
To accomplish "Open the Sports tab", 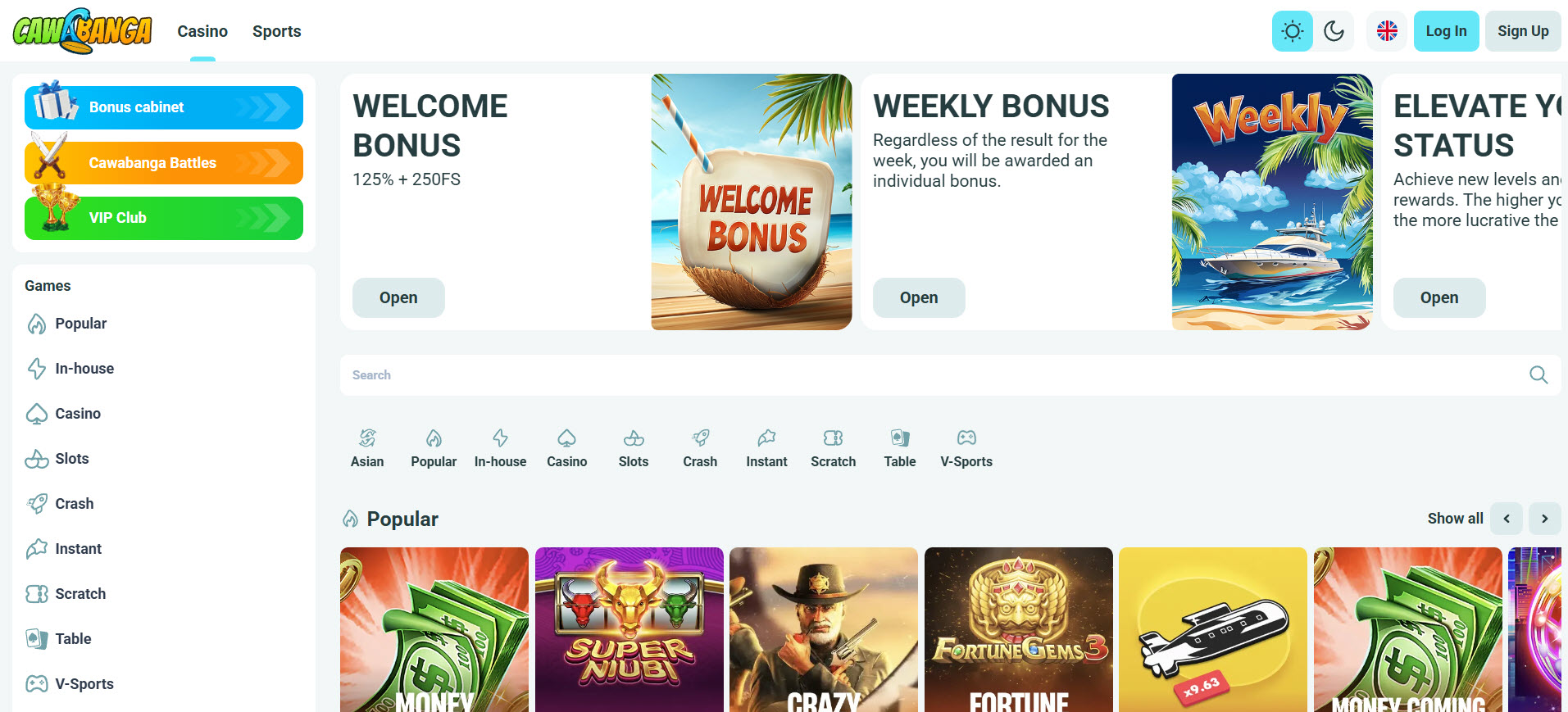I will [277, 31].
